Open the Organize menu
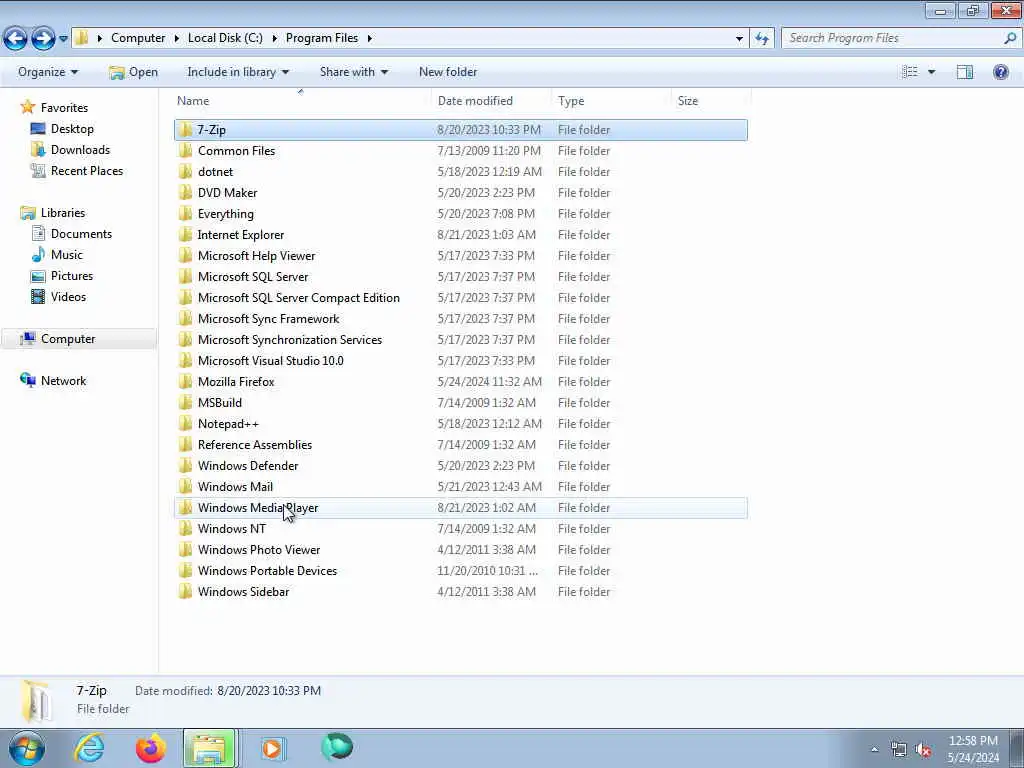Viewport: 1024px width, 768px height. click(x=48, y=72)
